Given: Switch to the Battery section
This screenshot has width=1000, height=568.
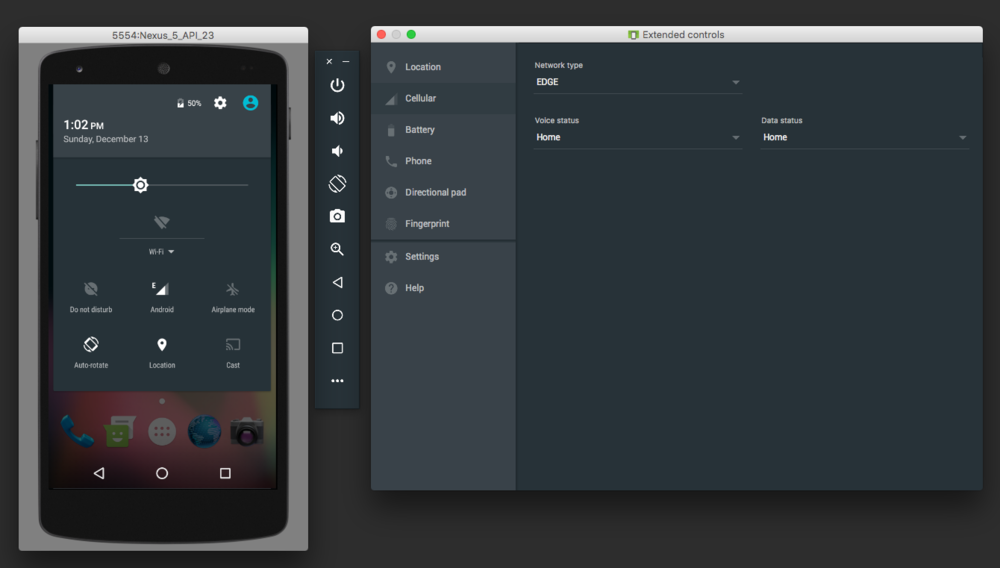Looking at the screenshot, I should [419, 130].
